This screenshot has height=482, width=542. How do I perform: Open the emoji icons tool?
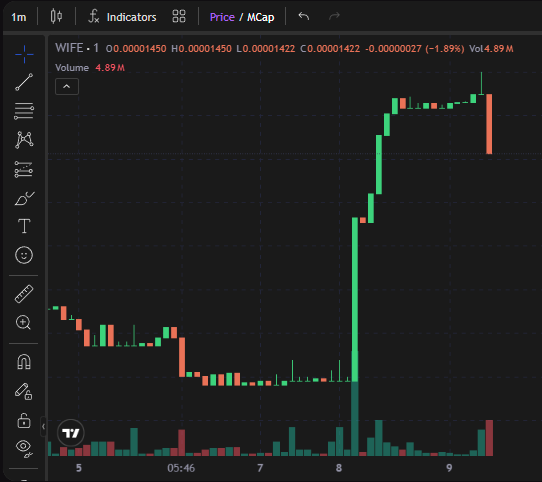tap(24, 255)
